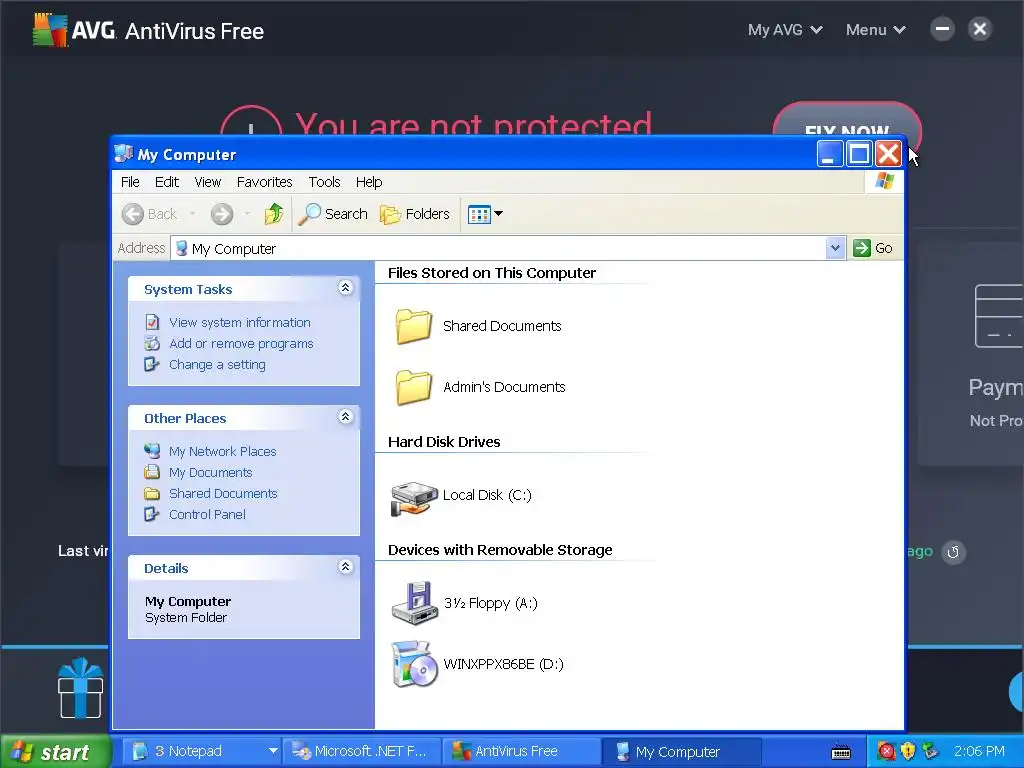Expand the Address bar dropdown

pyautogui.click(x=835, y=248)
